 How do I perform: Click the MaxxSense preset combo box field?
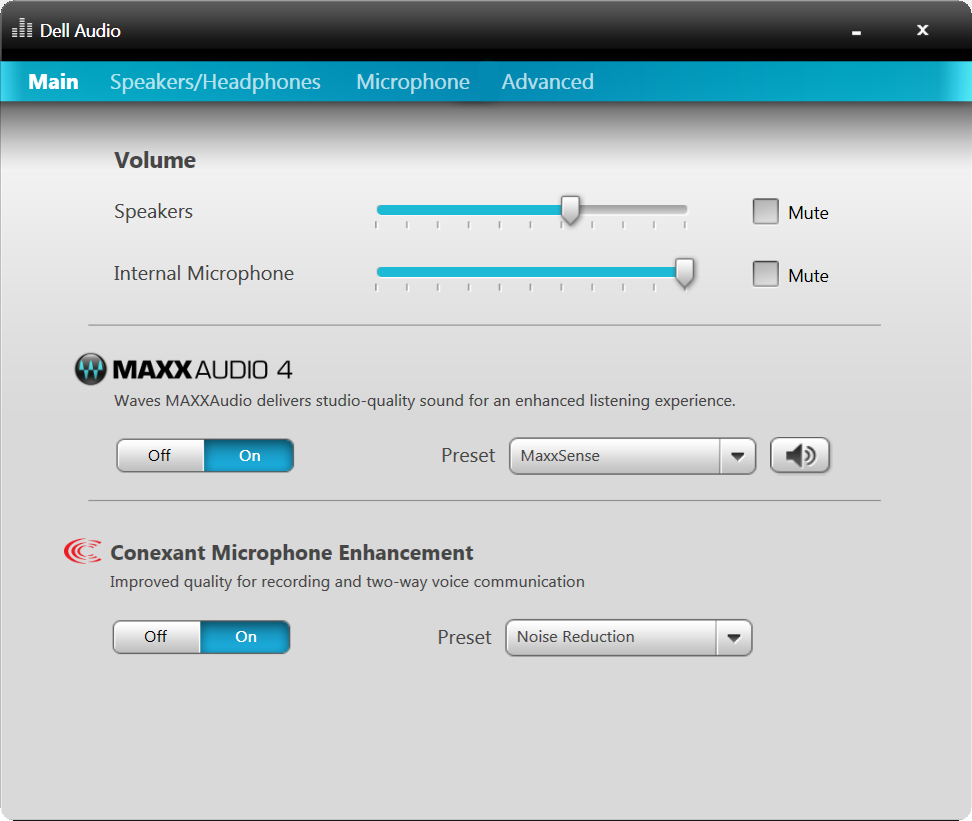[x=632, y=456]
